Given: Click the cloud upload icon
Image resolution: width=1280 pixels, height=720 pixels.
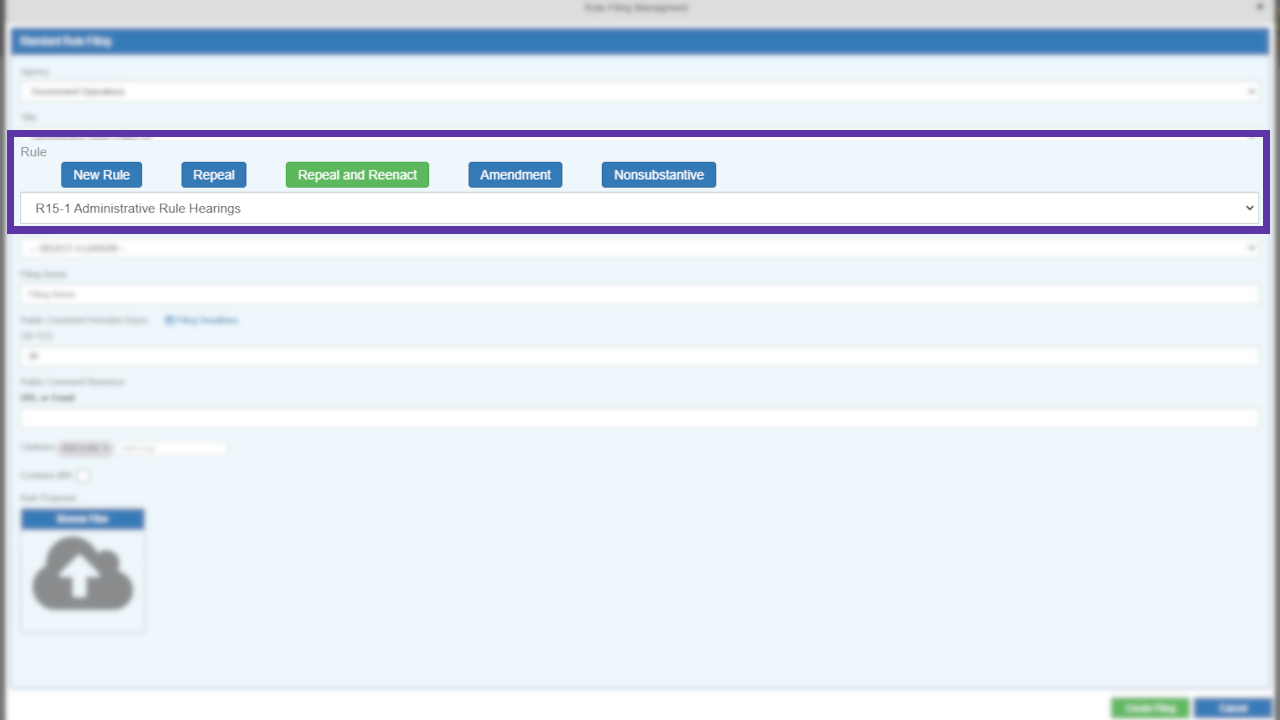Looking at the screenshot, I should (x=82, y=574).
